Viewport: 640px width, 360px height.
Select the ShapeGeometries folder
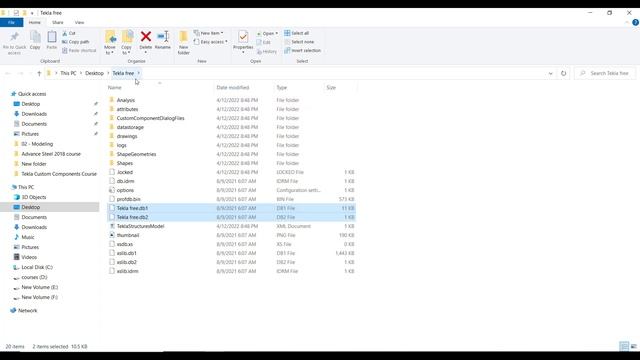pos(136,154)
